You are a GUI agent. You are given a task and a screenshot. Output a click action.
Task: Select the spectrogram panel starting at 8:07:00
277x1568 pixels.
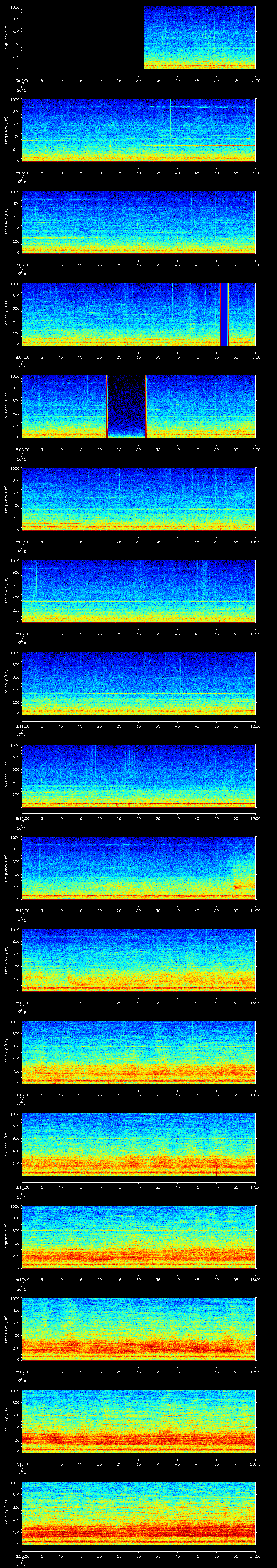click(x=139, y=315)
